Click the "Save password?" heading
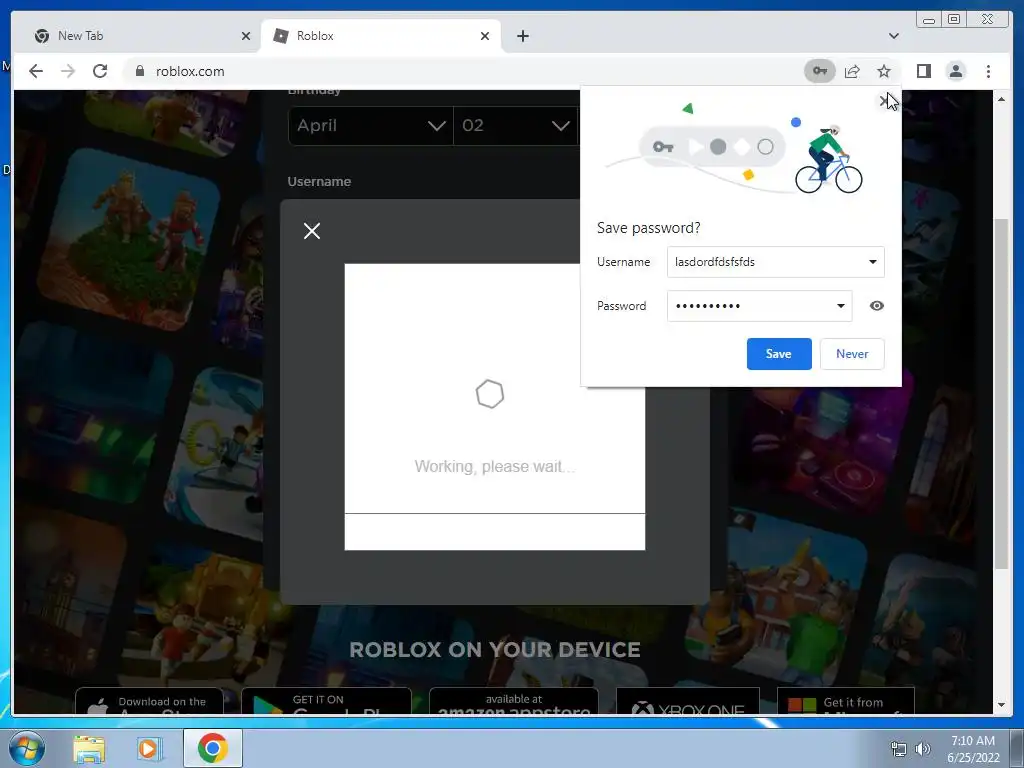This screenshot has width=1024, height=768. [648, 228]
